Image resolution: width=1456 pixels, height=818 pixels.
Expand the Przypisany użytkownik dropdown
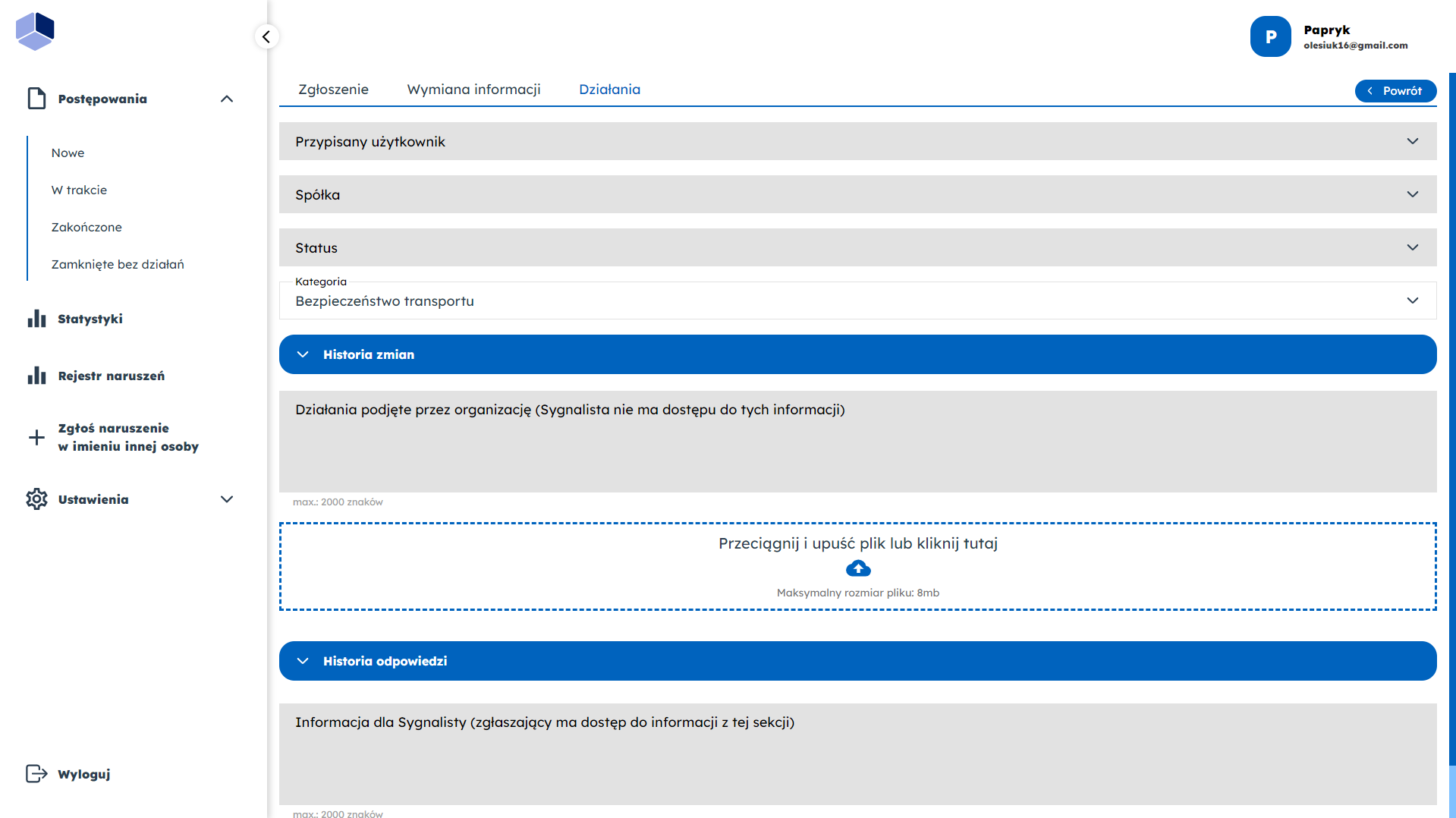(x=857, y=141)
